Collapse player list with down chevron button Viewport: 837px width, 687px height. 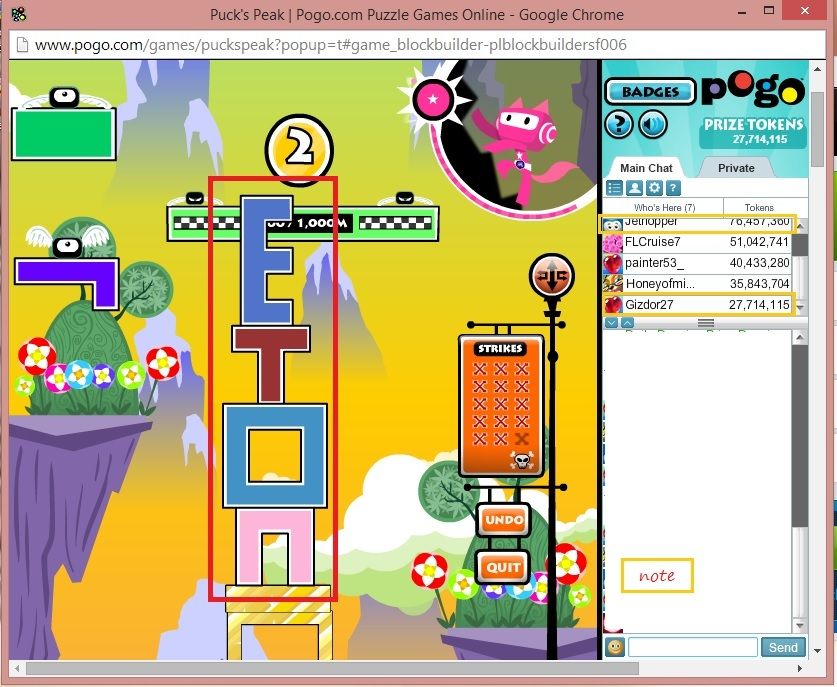[611, 323]
